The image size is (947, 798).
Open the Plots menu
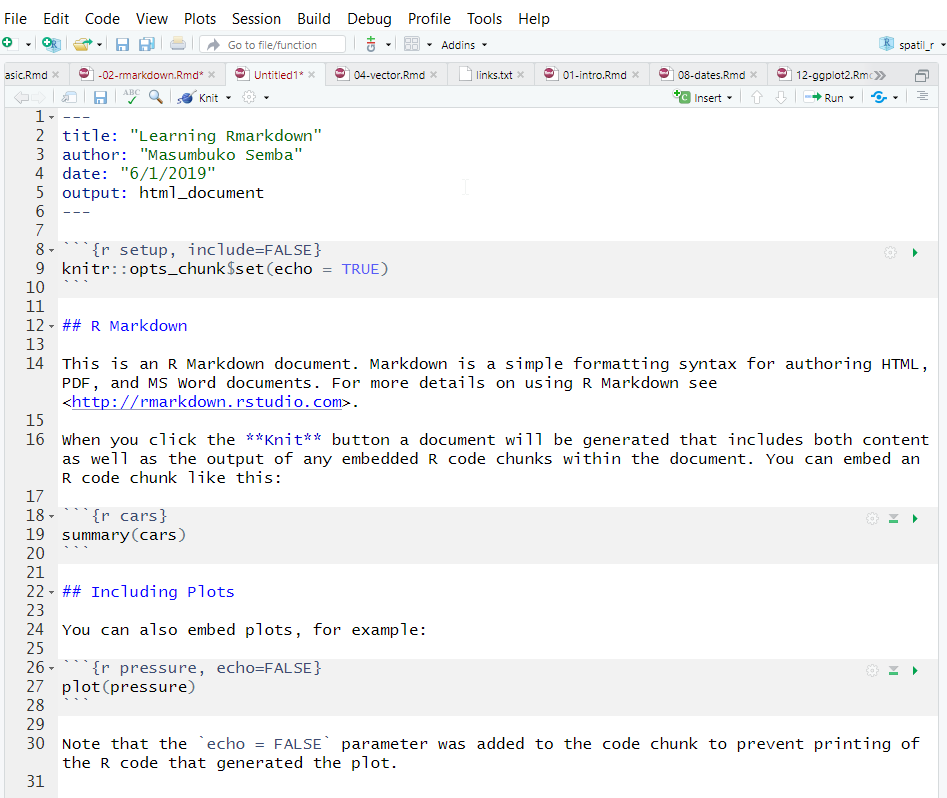coord(200,19)
